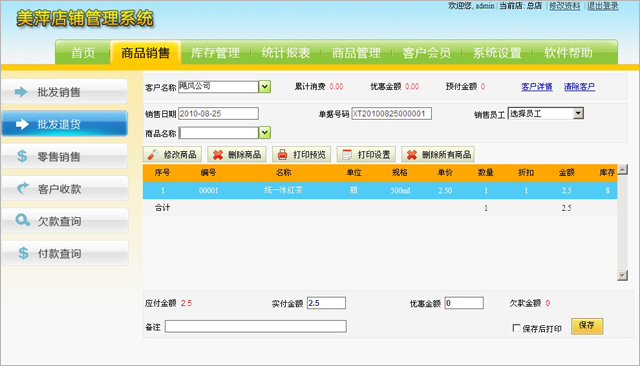Click the 优惠金额 input field at bottom
Screen dimensions: 640x366
tap(464, 303)
